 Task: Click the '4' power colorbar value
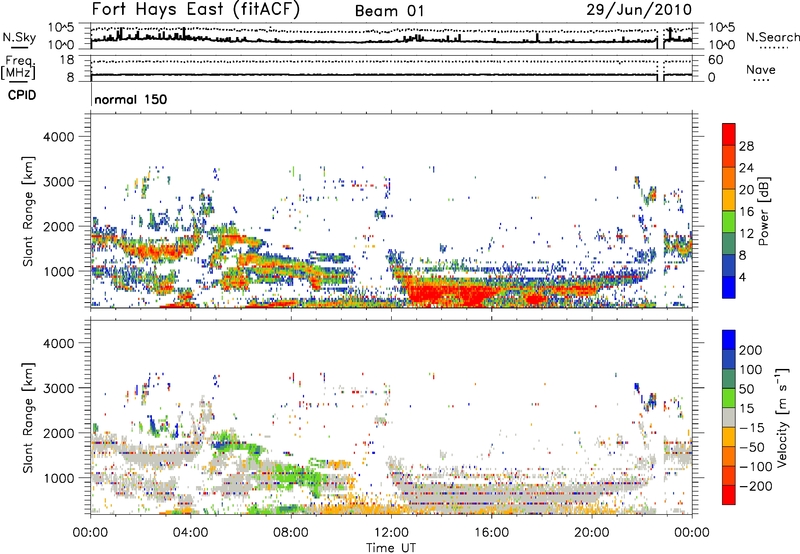pyautogui.click(x=742, y=277)
